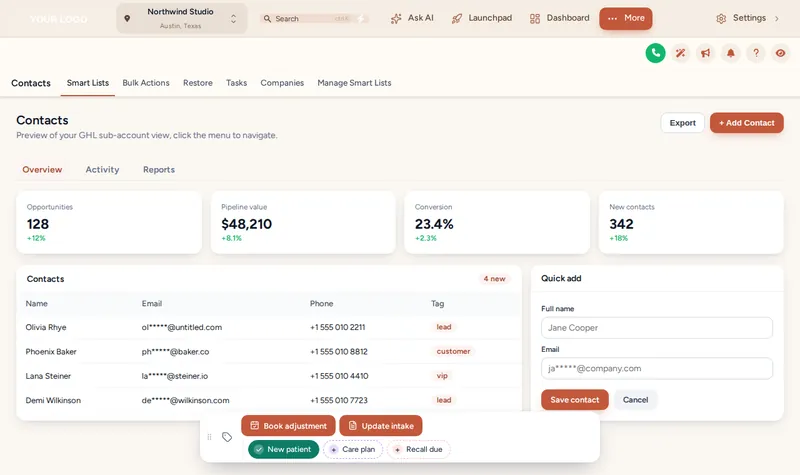Image resolution: width=800 pixels, height=475 pixels.
Task: Click the Export button
Action: pyautogui.click(x=683, y=123)
